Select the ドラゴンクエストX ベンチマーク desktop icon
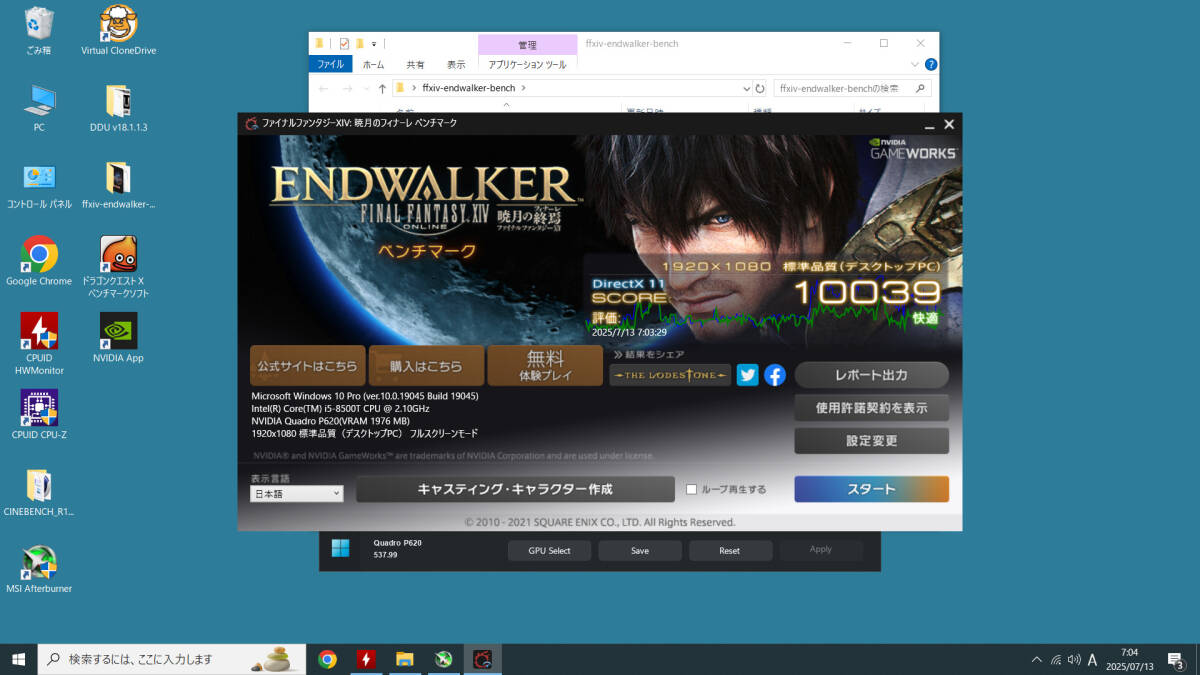The width and height of the screenshot is (1200, 675). (118, 267)
